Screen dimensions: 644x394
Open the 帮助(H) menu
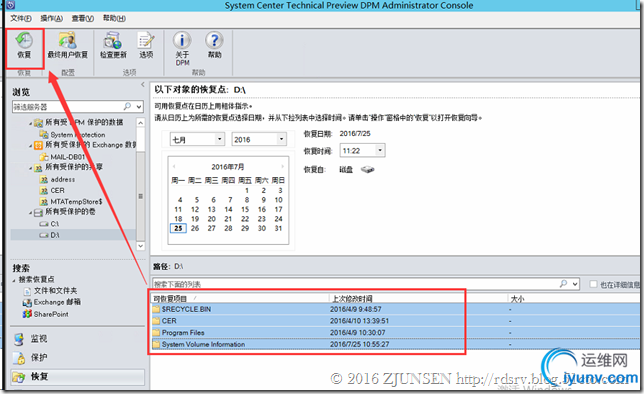114,18
